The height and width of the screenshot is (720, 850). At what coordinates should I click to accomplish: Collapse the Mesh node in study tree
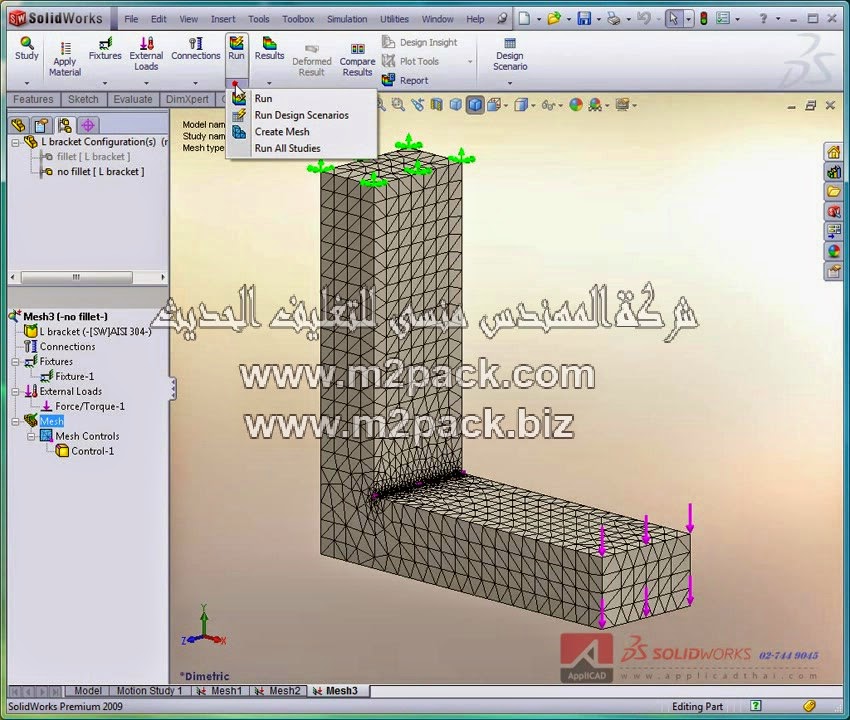(15, 421)
